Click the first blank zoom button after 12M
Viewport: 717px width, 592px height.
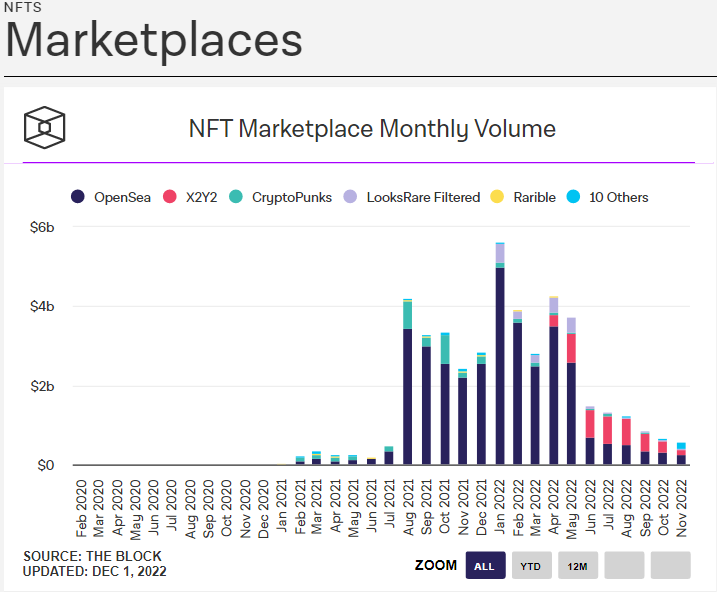point(624,565)
